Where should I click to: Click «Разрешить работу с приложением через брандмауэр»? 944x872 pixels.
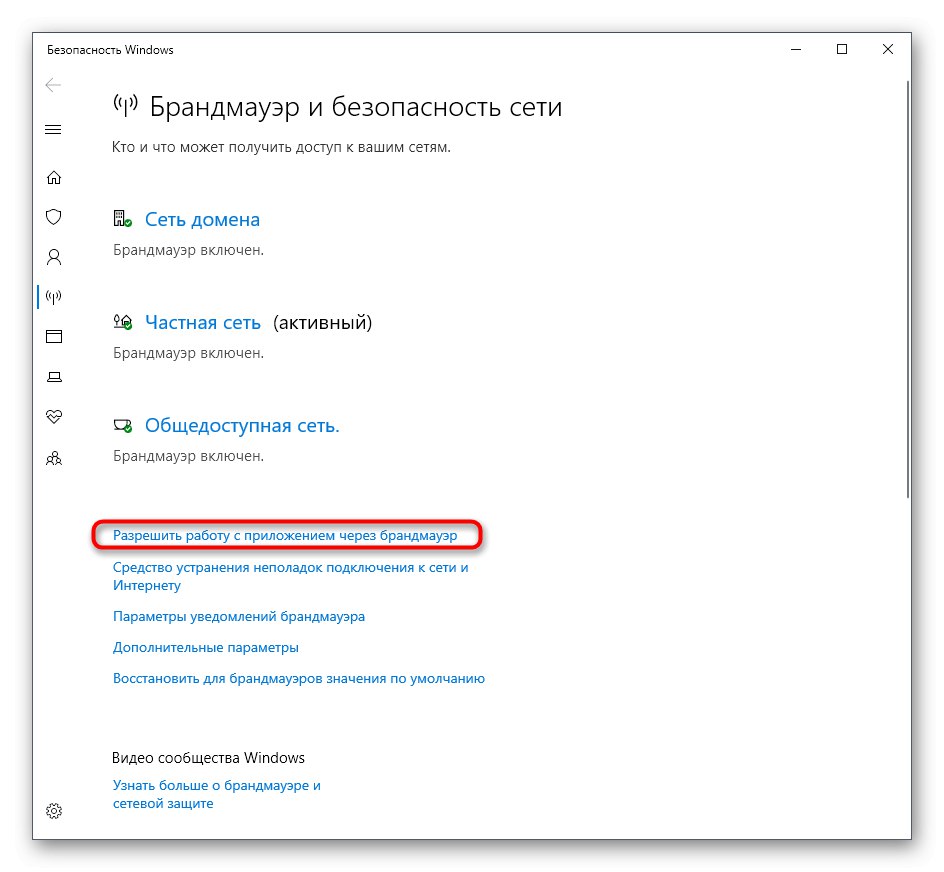pos(286,535)
